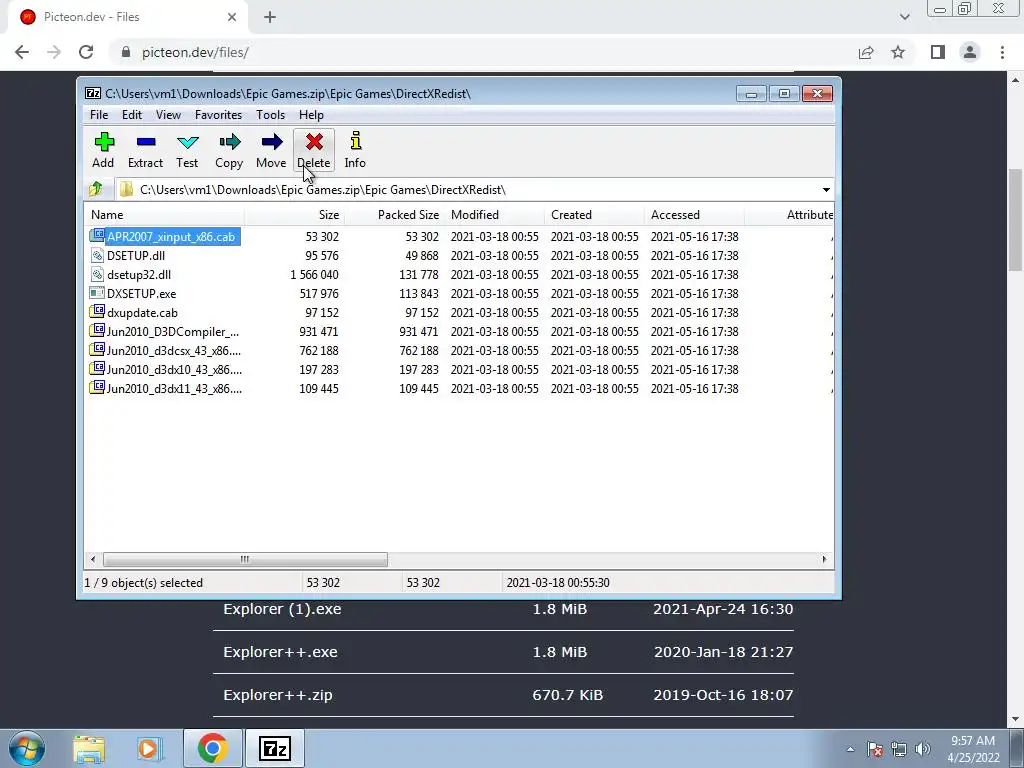
Task: Click the 7z icon in window title bar
Action: pos(93,93)
